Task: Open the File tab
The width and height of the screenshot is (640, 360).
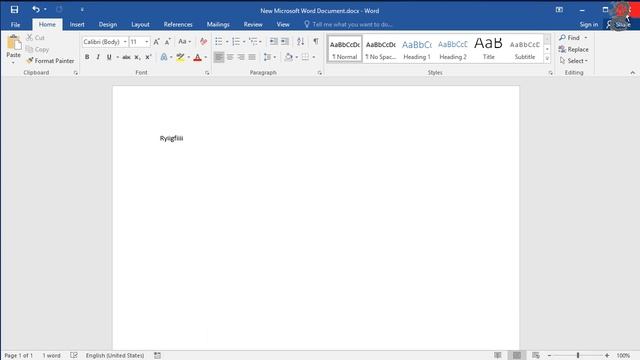Action: (x=16, y=24)
